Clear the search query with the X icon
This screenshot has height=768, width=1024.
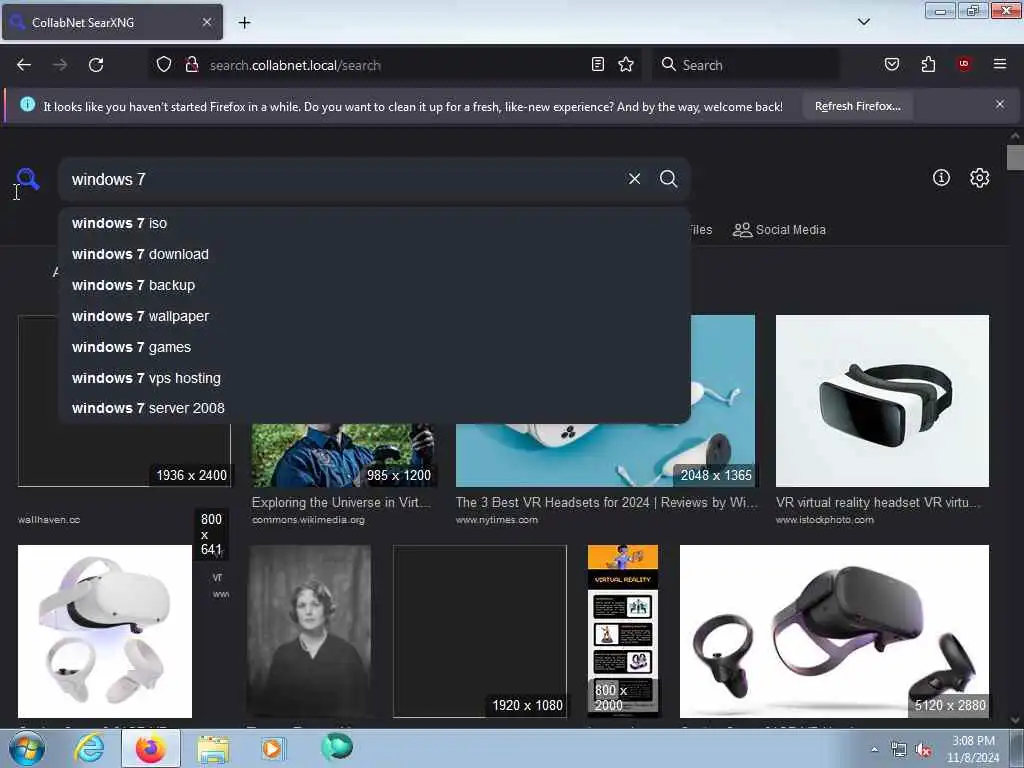(634, 178)
